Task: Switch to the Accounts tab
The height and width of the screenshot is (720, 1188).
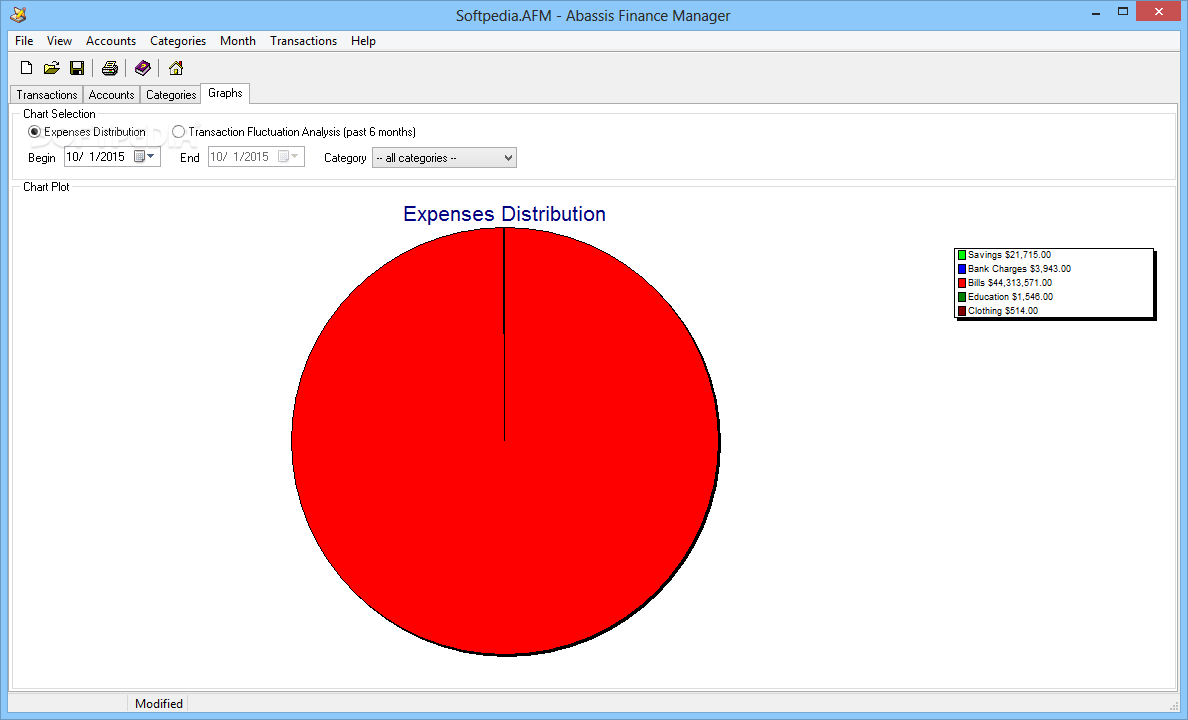Action: (111, 95)
